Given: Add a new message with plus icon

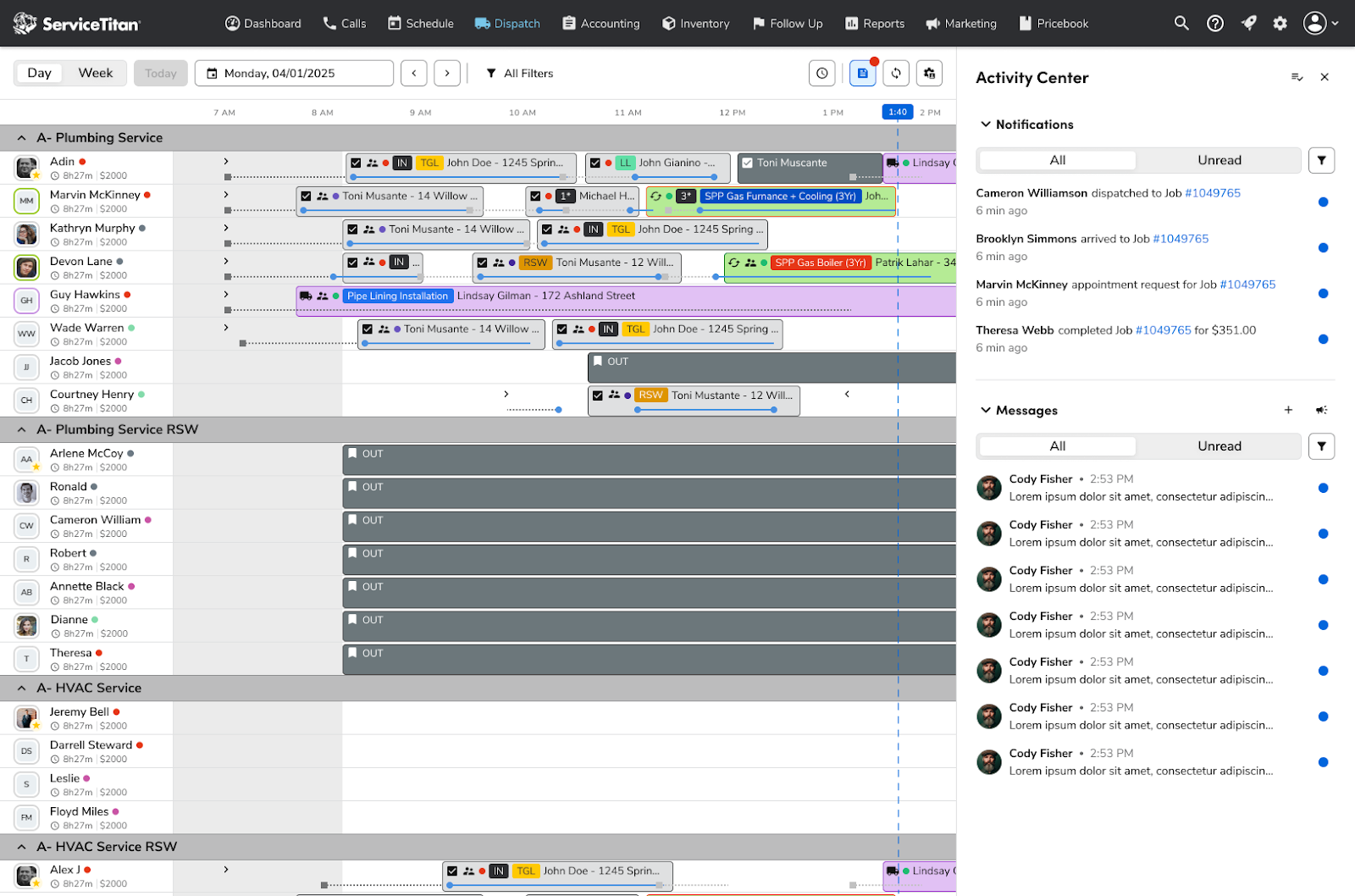Looking at the screenshot, I should coord(1288,410).
